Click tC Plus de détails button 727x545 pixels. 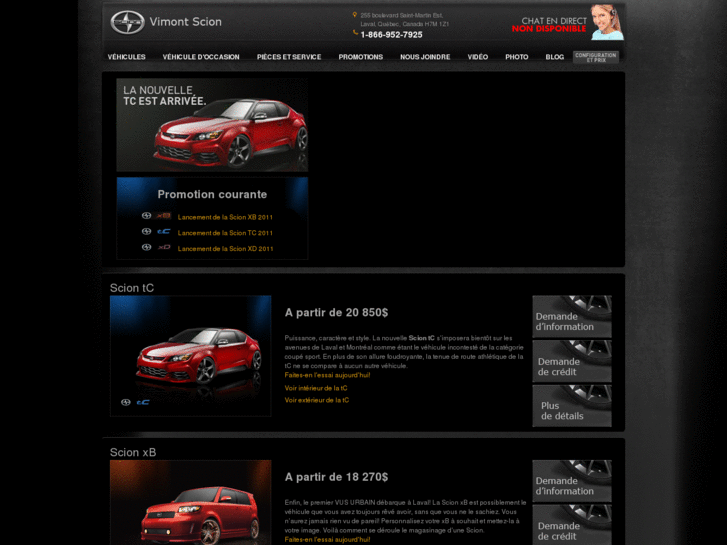pos(572,405)
